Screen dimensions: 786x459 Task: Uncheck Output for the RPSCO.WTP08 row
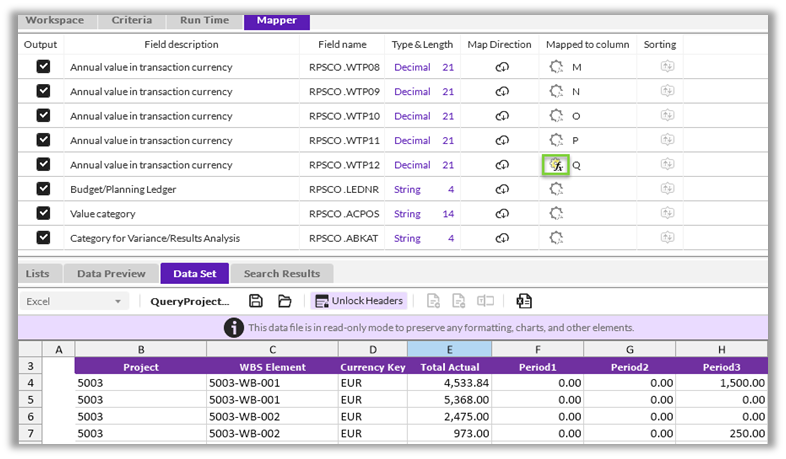(x=43, y=67)
